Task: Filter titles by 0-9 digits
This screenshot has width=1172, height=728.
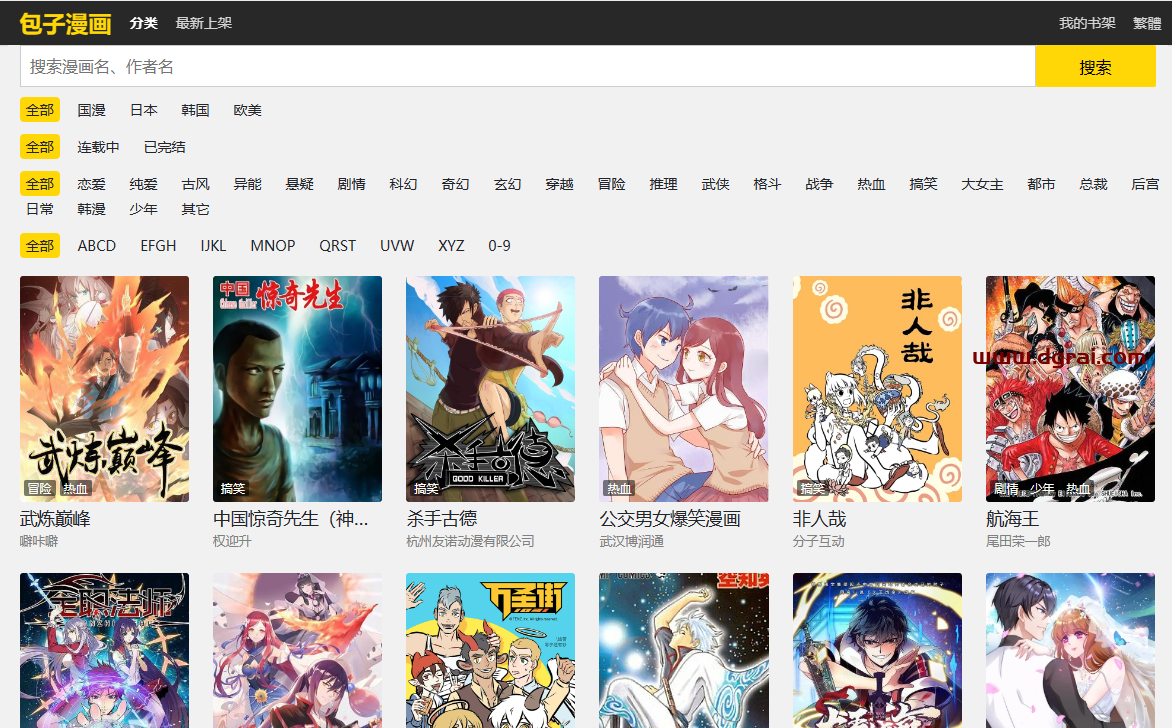Action: pyautogui.click(x=499, y=246)
